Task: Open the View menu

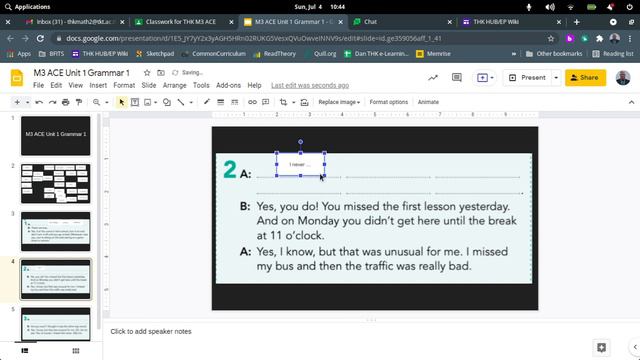Action: pos(76,85)
